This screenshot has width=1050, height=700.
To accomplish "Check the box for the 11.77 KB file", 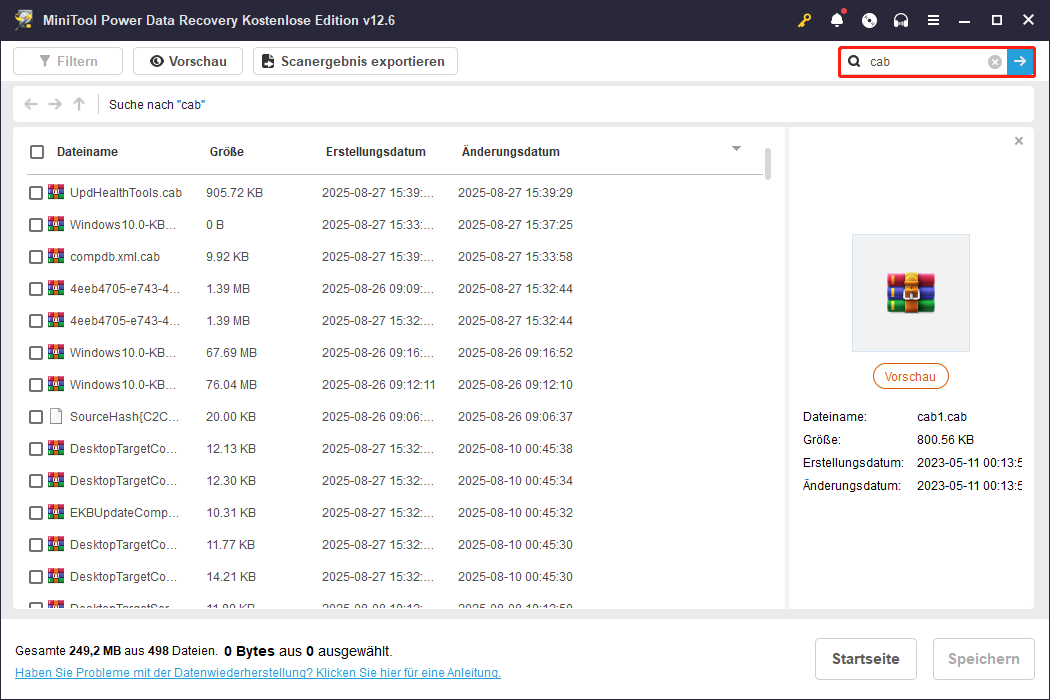I will point(36,545).
